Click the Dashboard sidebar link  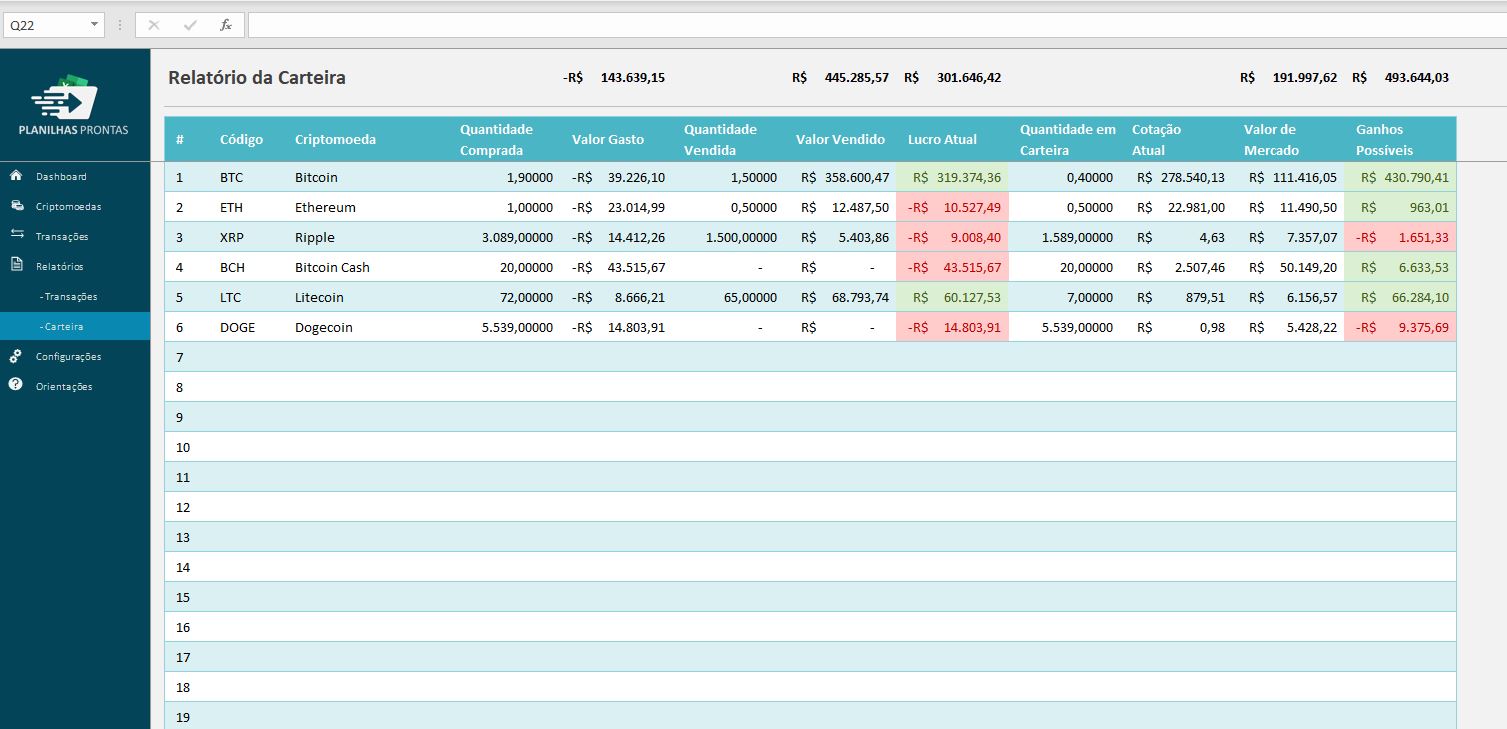[x=60, y=175]
